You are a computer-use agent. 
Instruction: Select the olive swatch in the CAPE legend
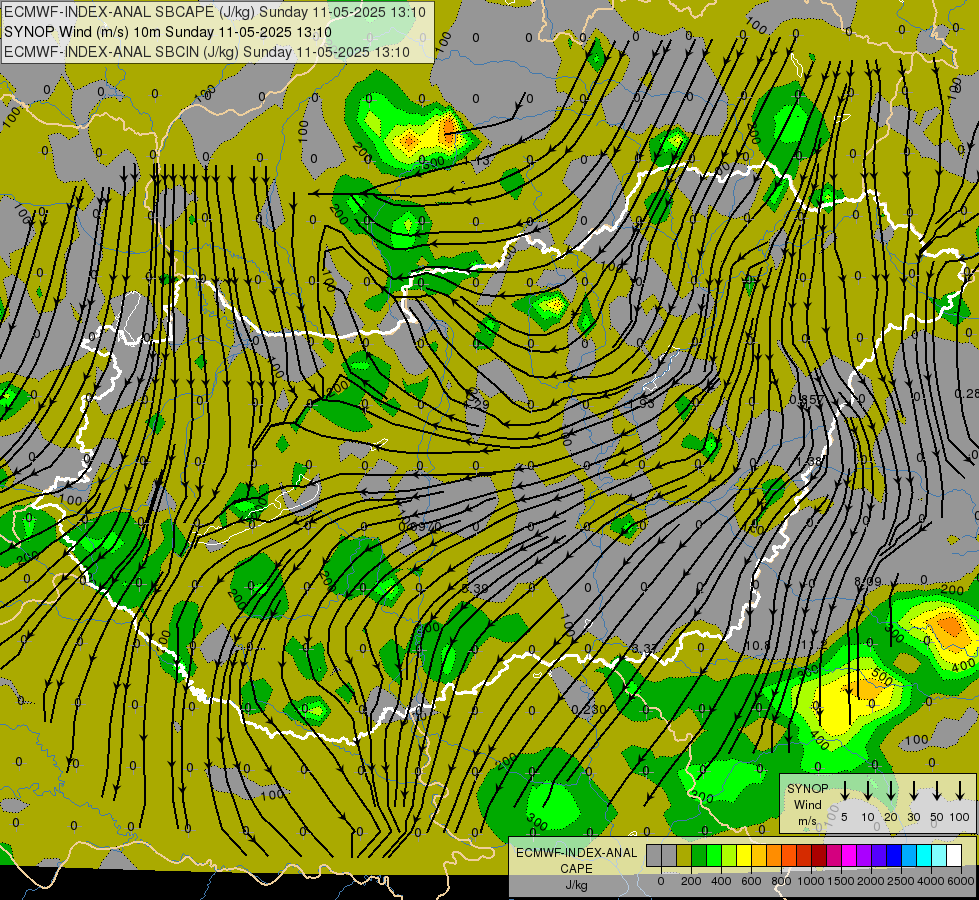(x=684, y=855)
